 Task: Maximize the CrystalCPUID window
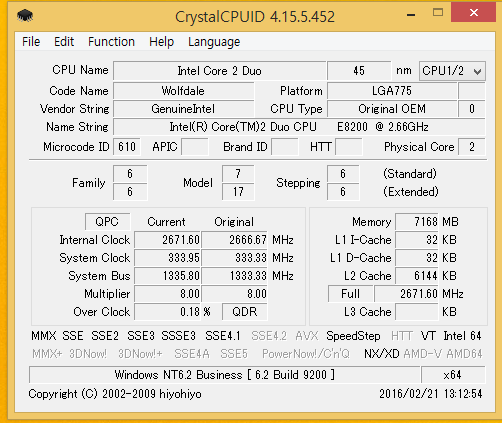(438, 13)
